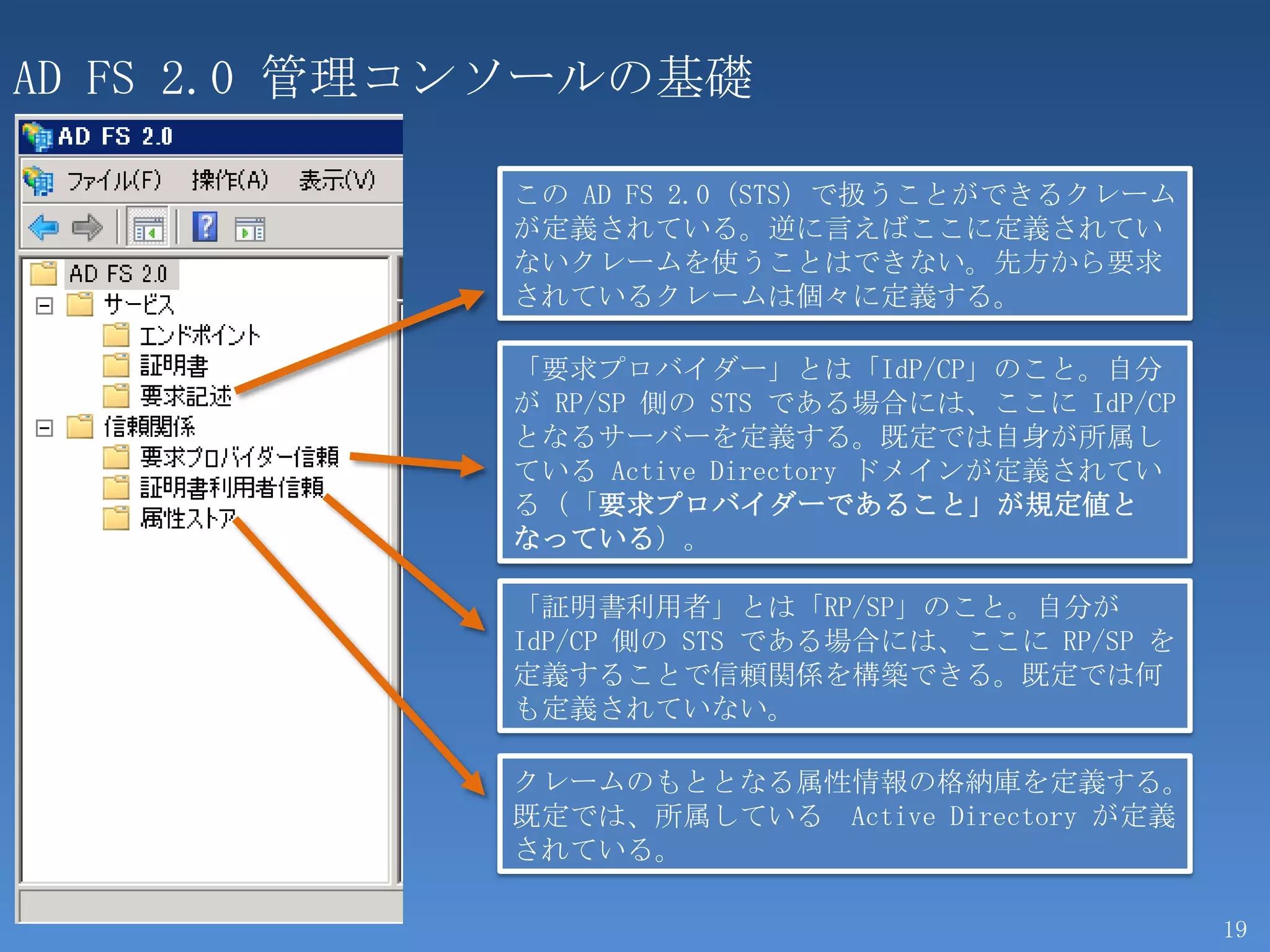Click the folder icon next to エンドポイント
The height and width of the screenshot is (952, 1270).
tap(116, 335)
